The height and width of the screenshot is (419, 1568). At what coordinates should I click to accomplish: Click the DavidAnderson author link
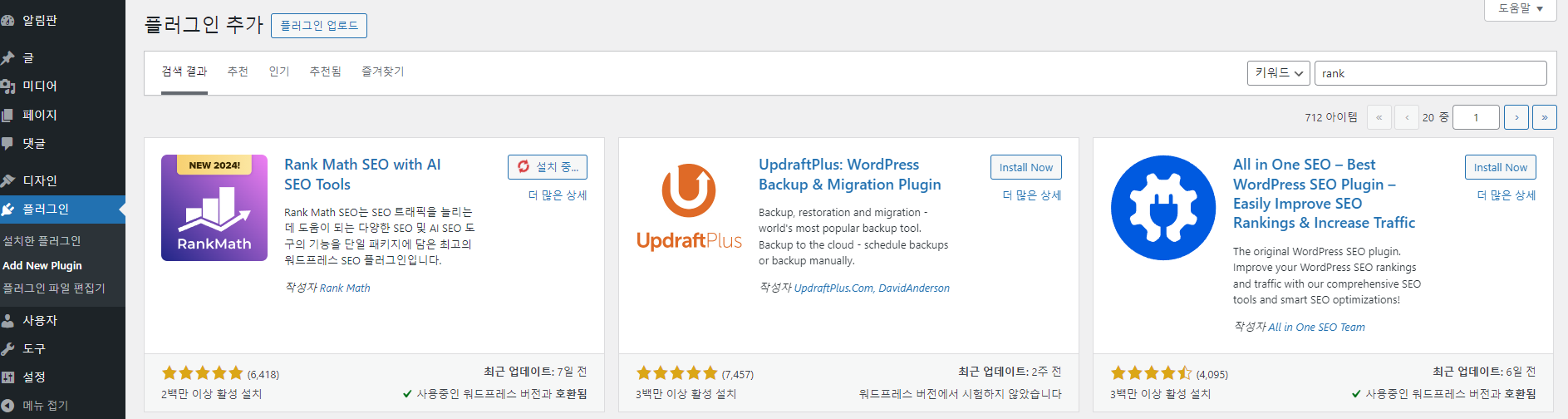[914, 288]
